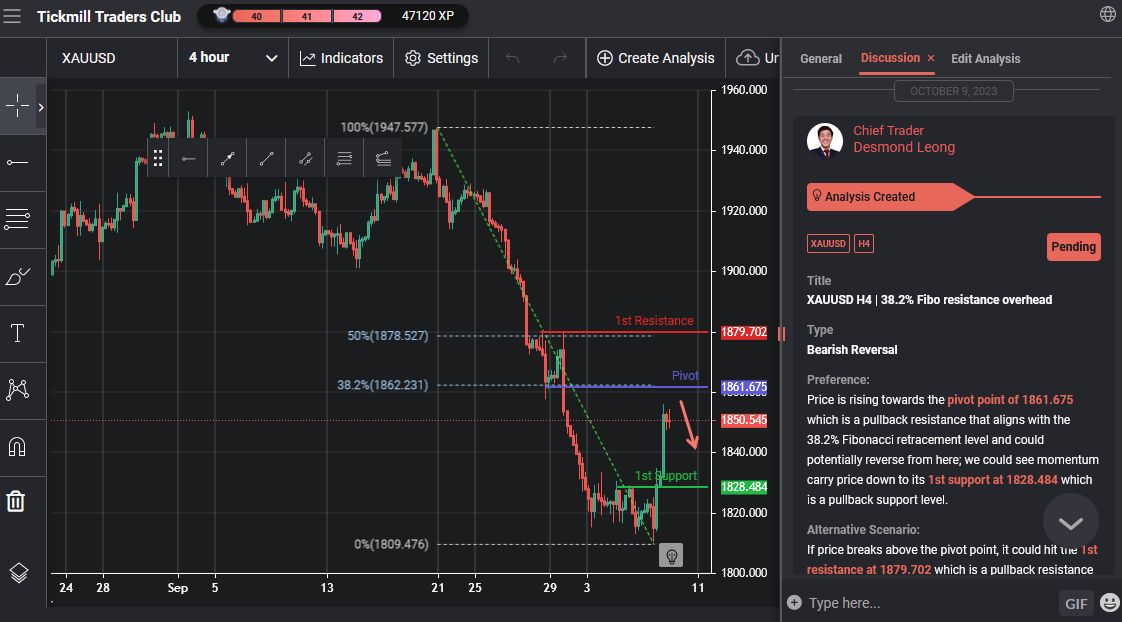Image resolution: width=1122 pixels, height=622 pixels.
Task: Switch to the General tab
Action: (821, 59)
